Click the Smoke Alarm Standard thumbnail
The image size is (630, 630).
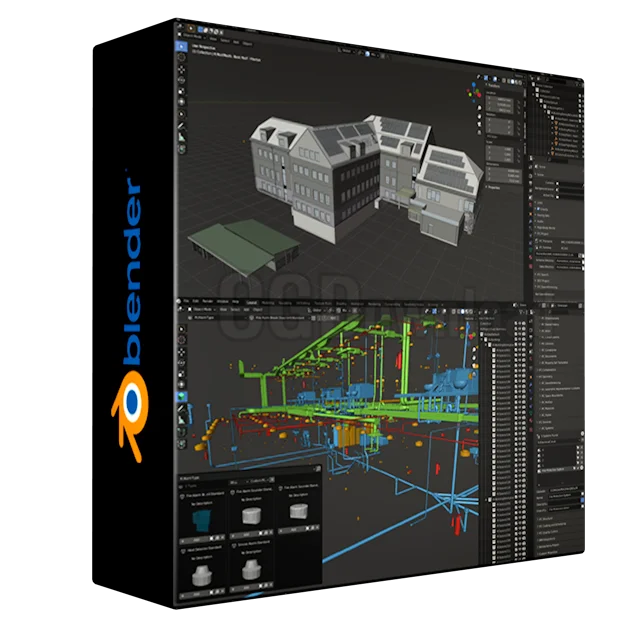tap(252, 570)
